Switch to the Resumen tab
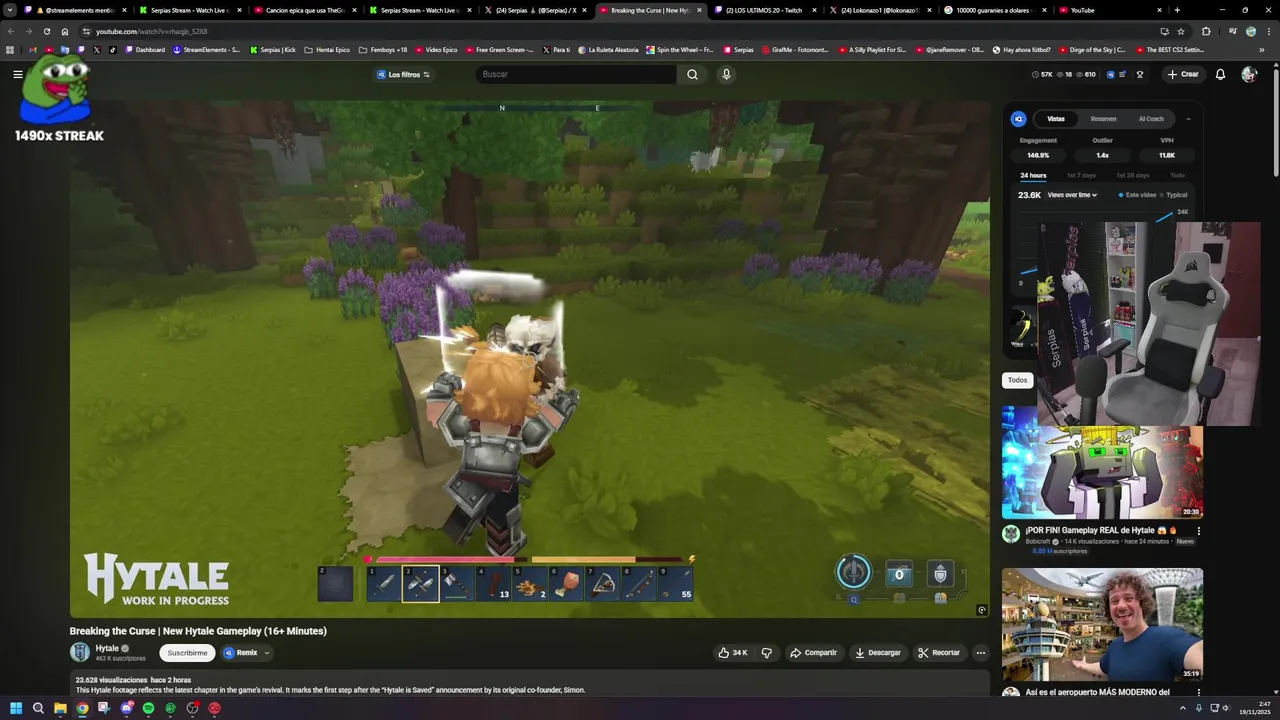Viewport: 1280px width, 720px height. pyautogui.click(x=1103, y=119)
